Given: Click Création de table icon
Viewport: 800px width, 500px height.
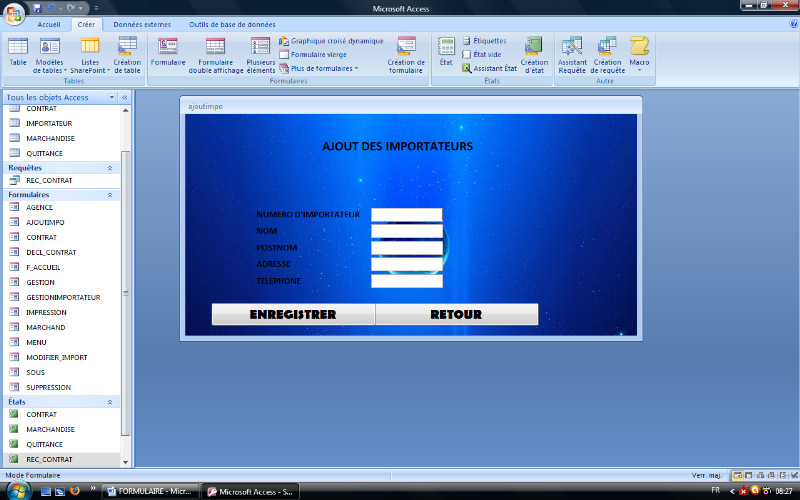Looking at the screenshot, I should tap(127, 55).
